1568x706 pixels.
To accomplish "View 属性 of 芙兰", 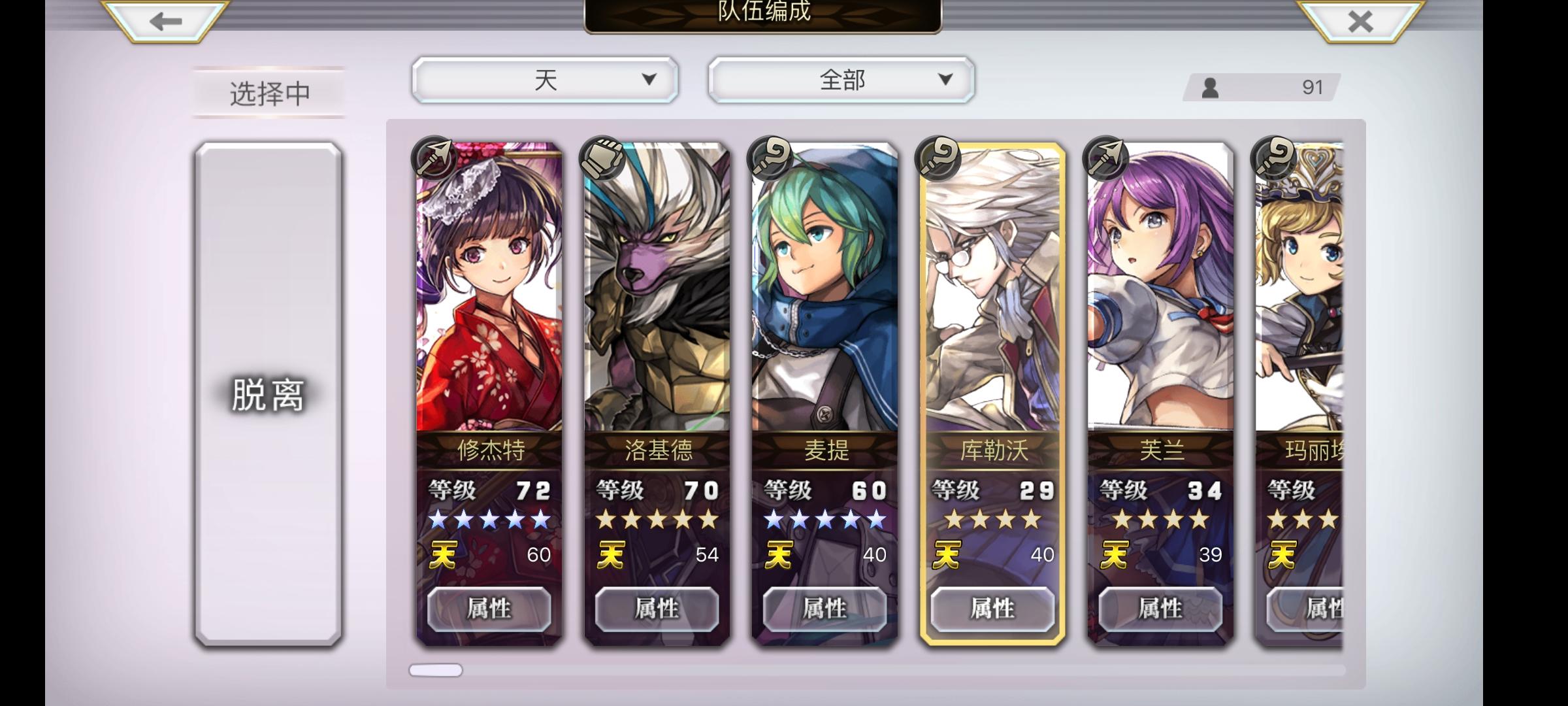I will tap(1160, 609).
